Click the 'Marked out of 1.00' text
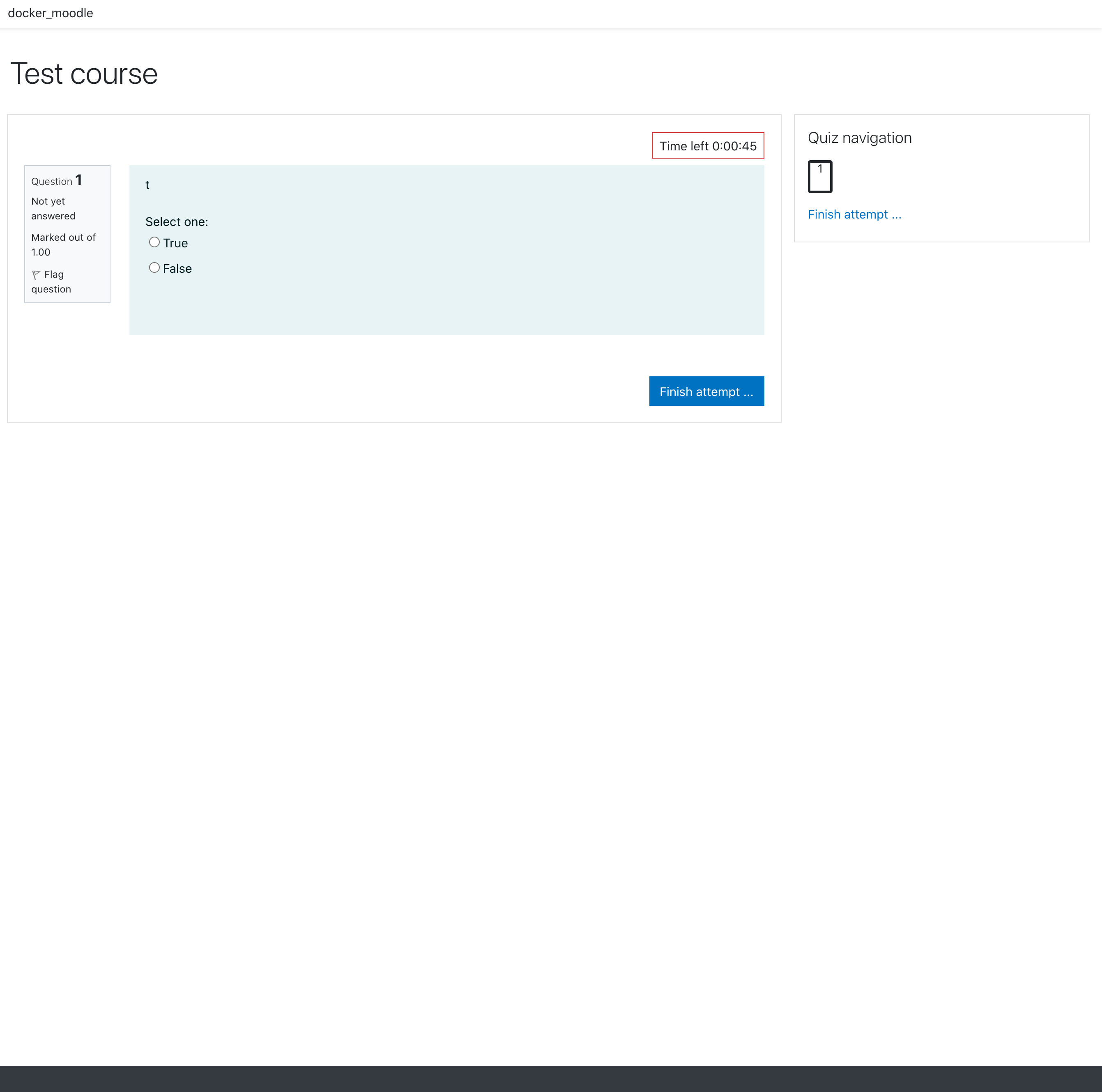This screenshot has height=1092, width=1102. click(x=63, y=245)
